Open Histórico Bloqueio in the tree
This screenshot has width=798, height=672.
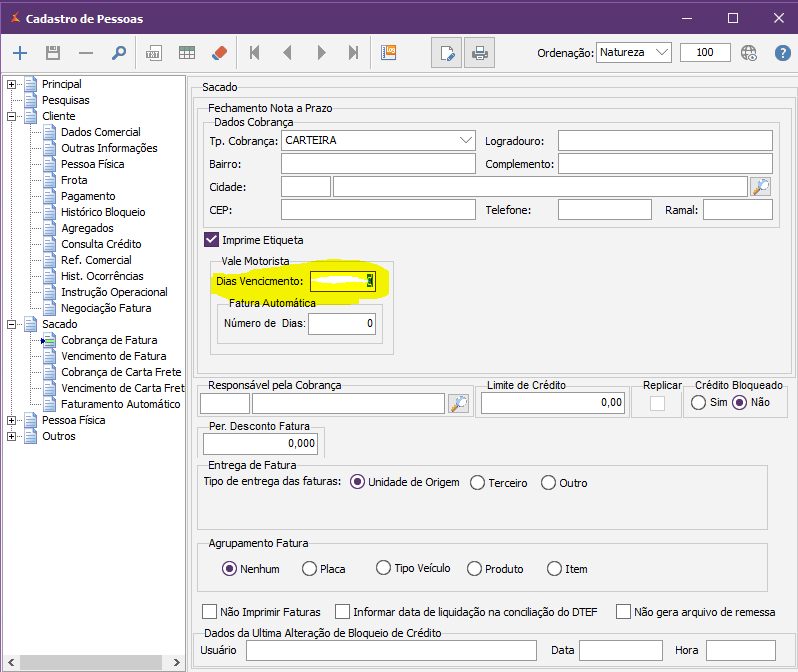[103, 212]
